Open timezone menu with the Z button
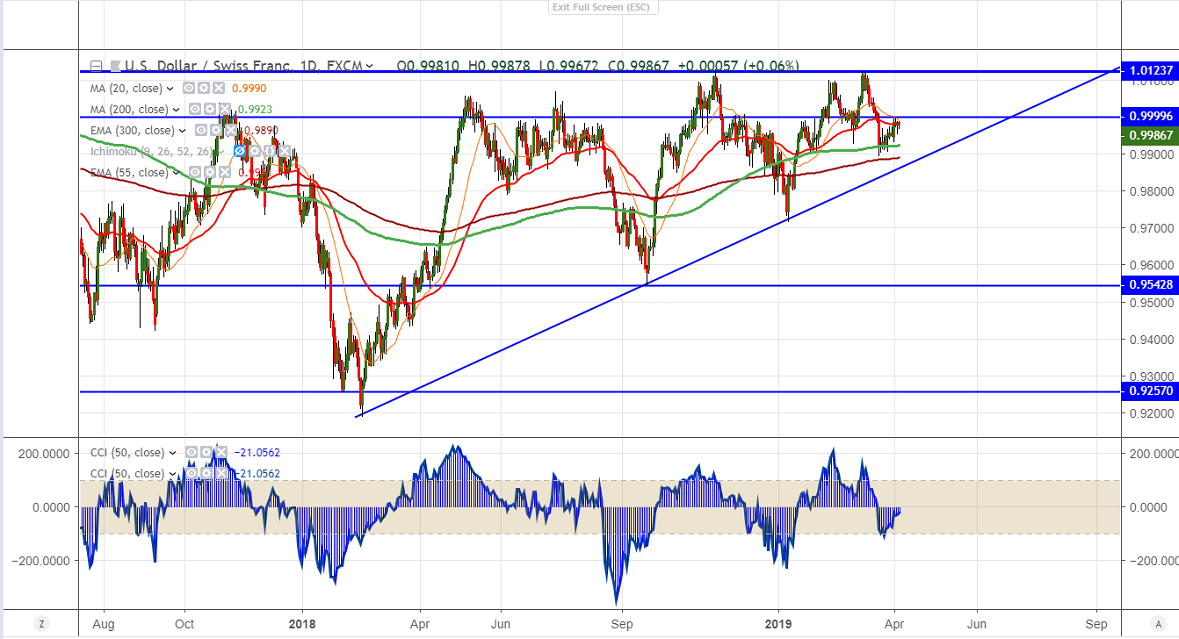The width and height of the screenshot is (1179, 639). tap(41, 624)
